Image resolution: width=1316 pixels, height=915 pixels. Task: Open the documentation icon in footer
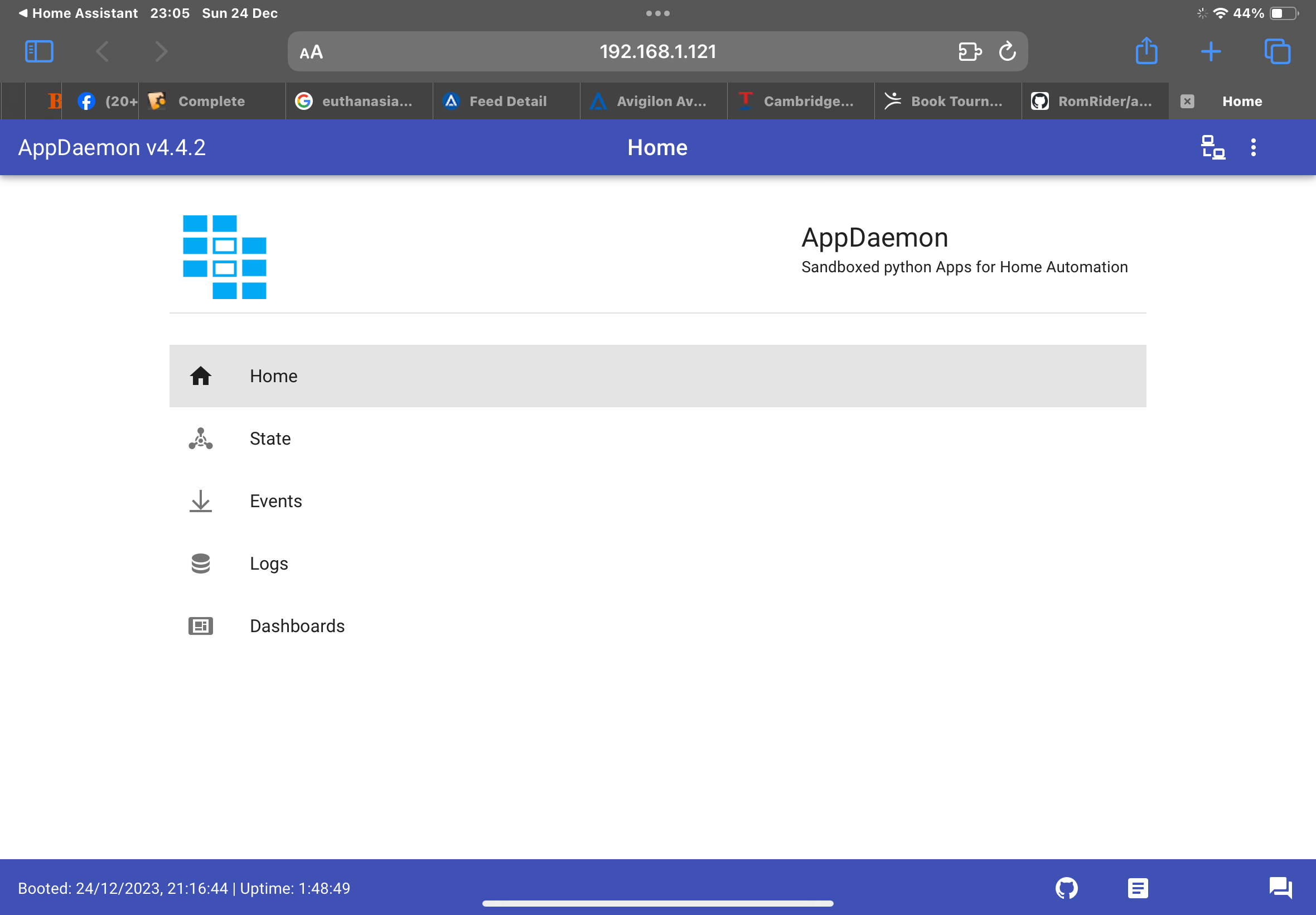(1138, 888)
